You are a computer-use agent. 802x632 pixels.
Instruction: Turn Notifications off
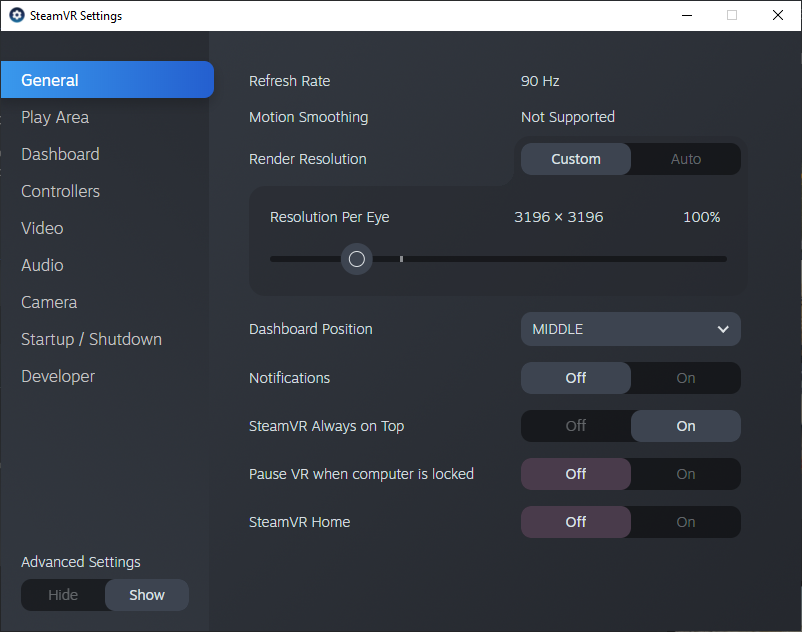point(576,378)
